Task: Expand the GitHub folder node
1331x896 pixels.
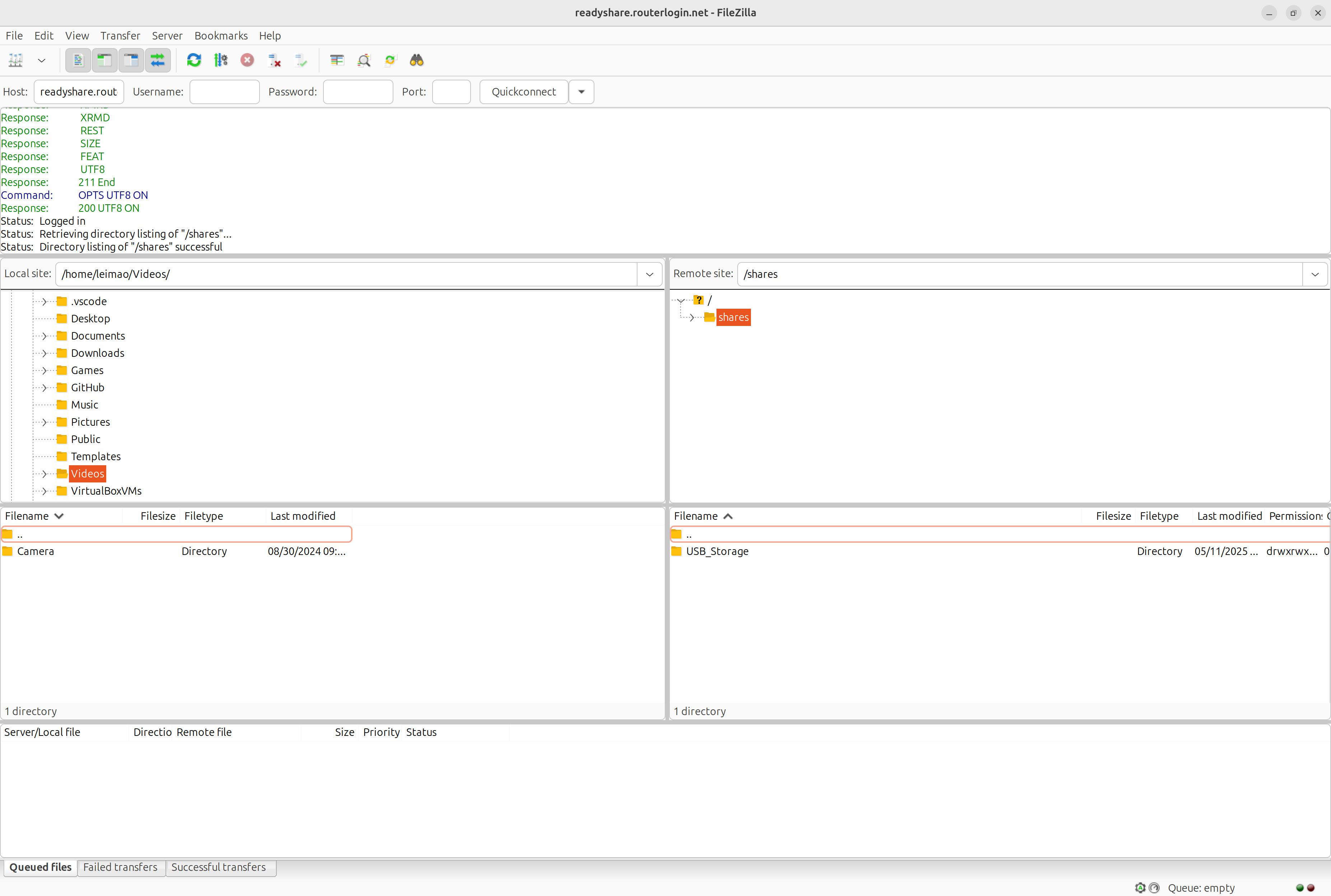Action: (x=44, y=387)
